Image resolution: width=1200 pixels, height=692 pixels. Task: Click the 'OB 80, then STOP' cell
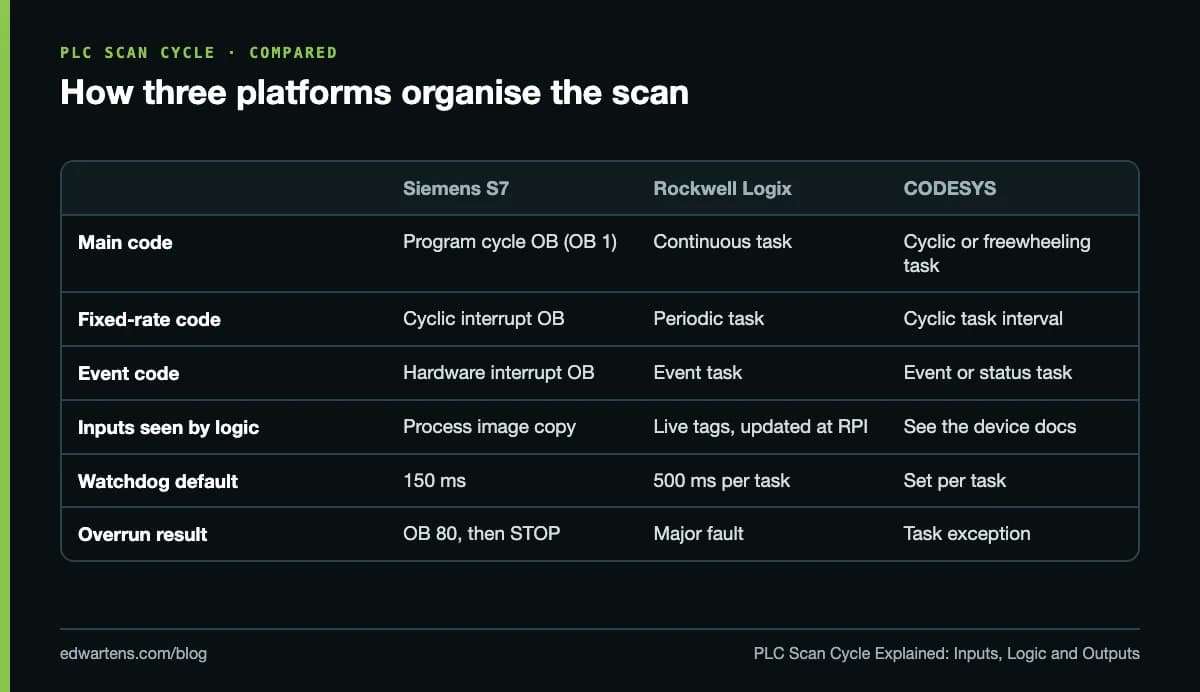(x=481, y=533)
